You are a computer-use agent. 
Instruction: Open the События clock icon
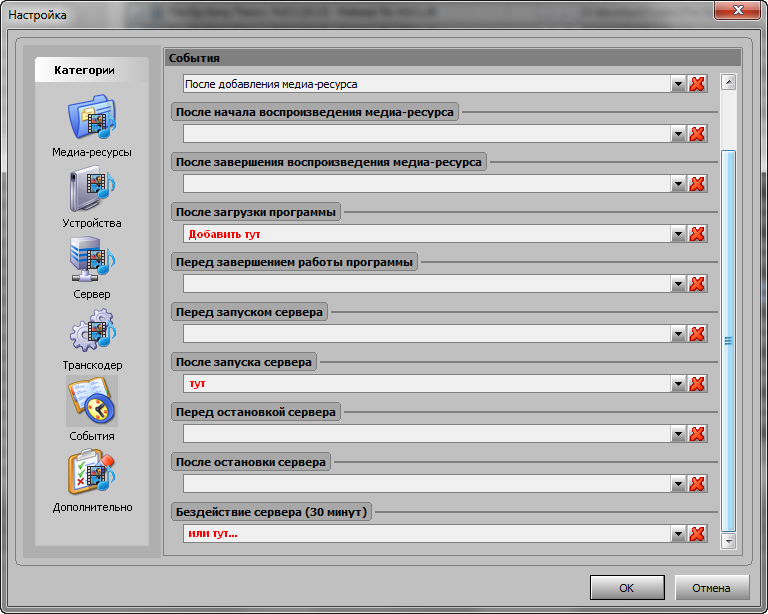point(92,401)
